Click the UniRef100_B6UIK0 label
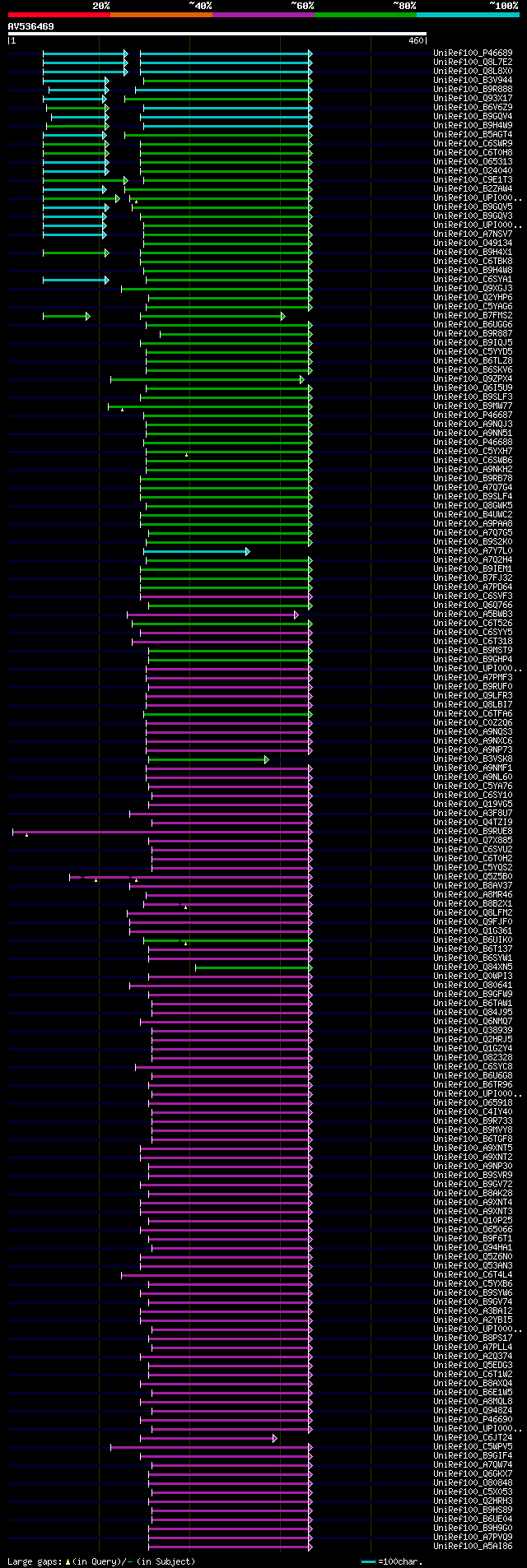The width and height of the screenshot is (527, 1568). (473, 940)
